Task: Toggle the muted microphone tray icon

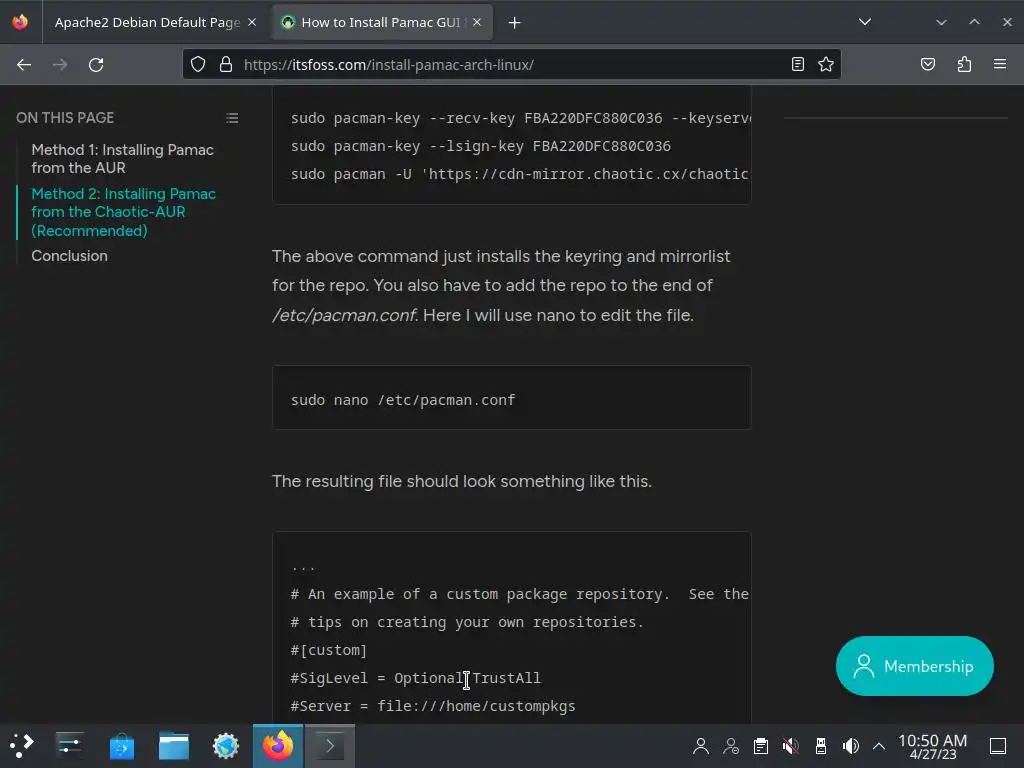Action: pos(791,746)
